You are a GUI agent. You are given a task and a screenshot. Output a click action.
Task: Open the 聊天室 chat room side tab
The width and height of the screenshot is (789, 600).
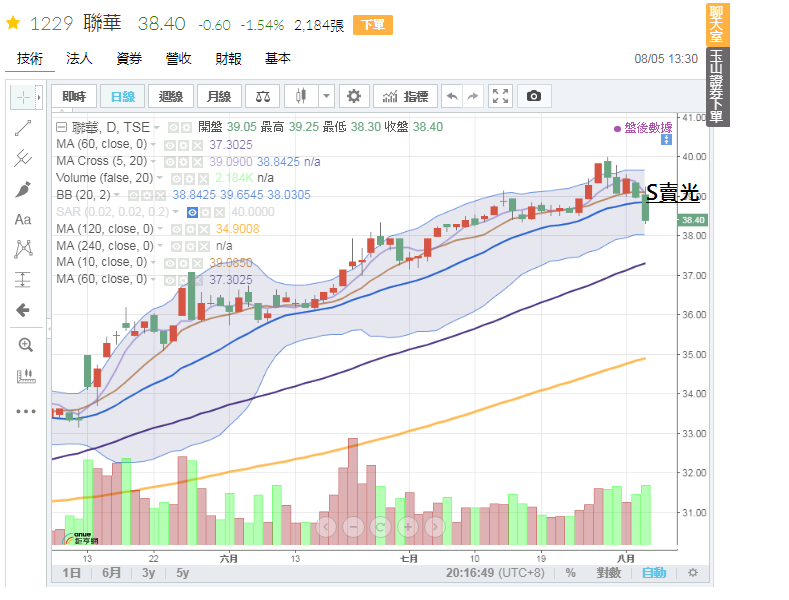(x=718, y=25)
